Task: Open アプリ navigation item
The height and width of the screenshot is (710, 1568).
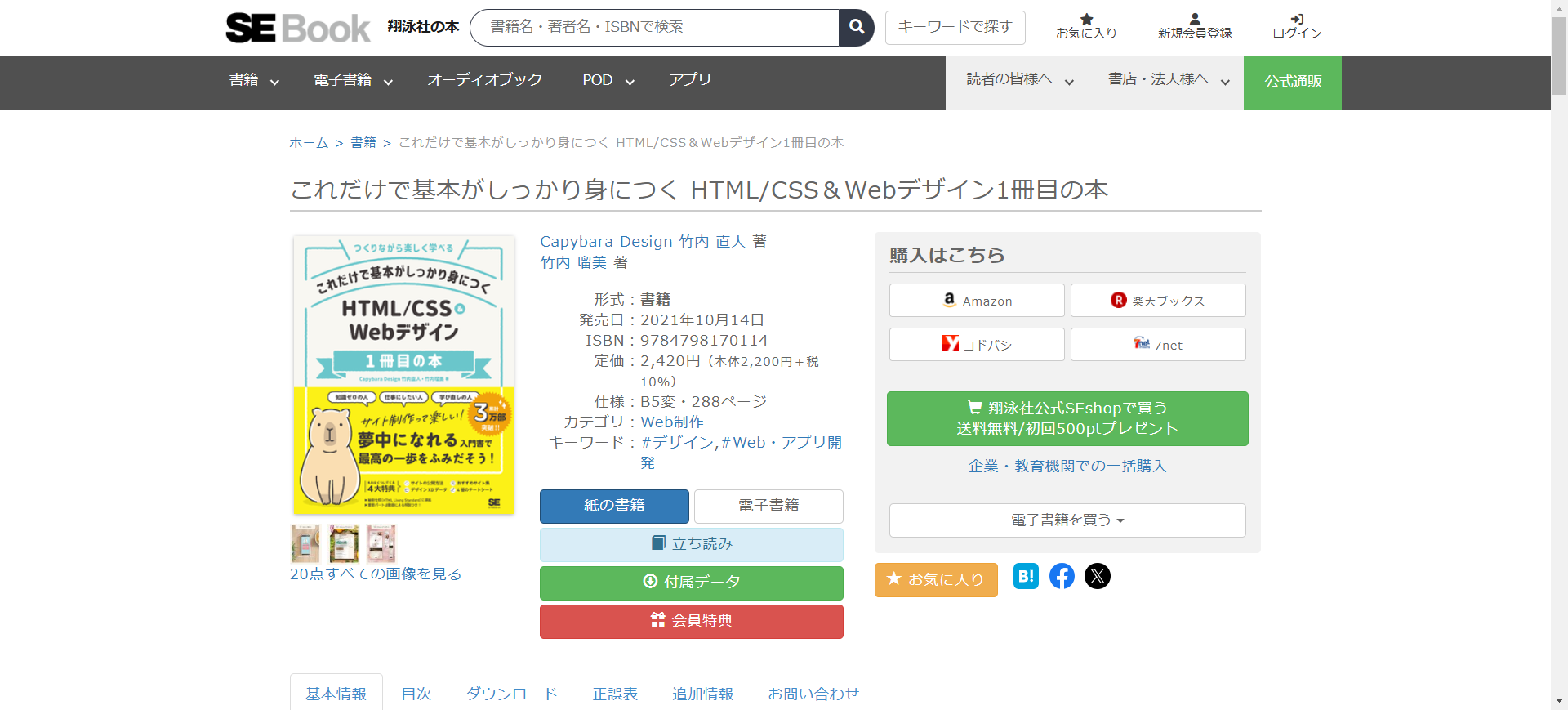Action: tap(690, 80)
